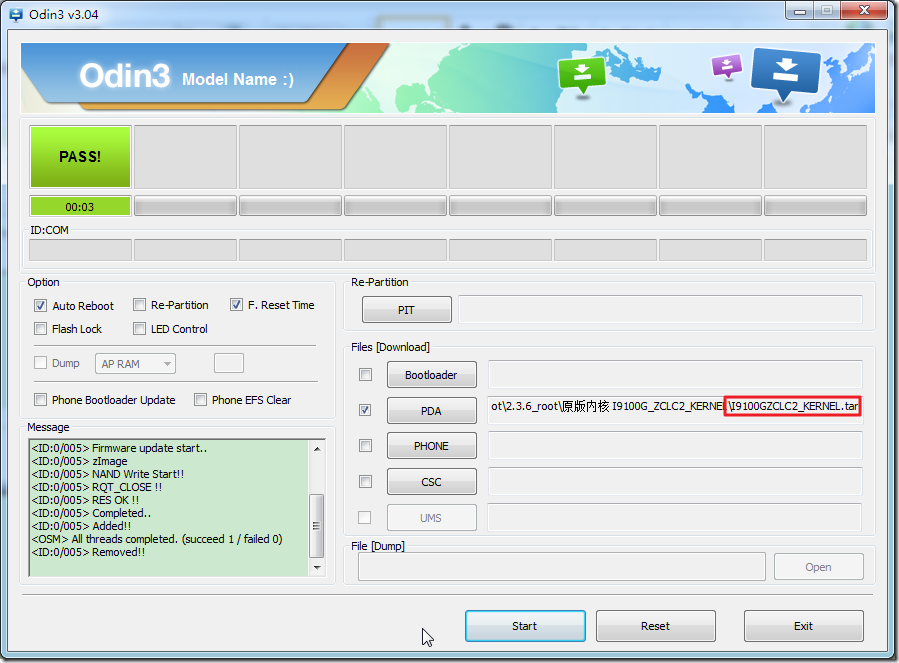Click the message log scroll down arrow
The image size is (899, 663).
(317, 568)
